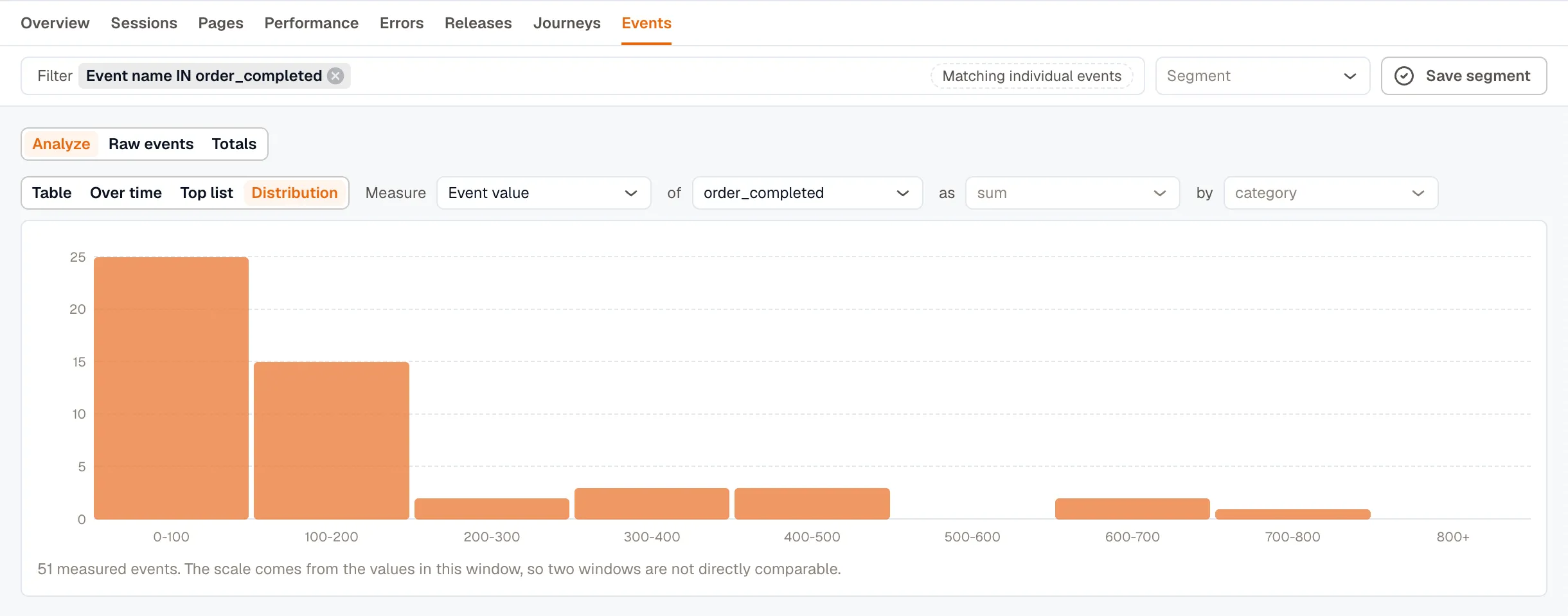The width and height of the screenshot is (1568, 616).
Task: Expand the Segment dropdown
Action: point(1263,76)
